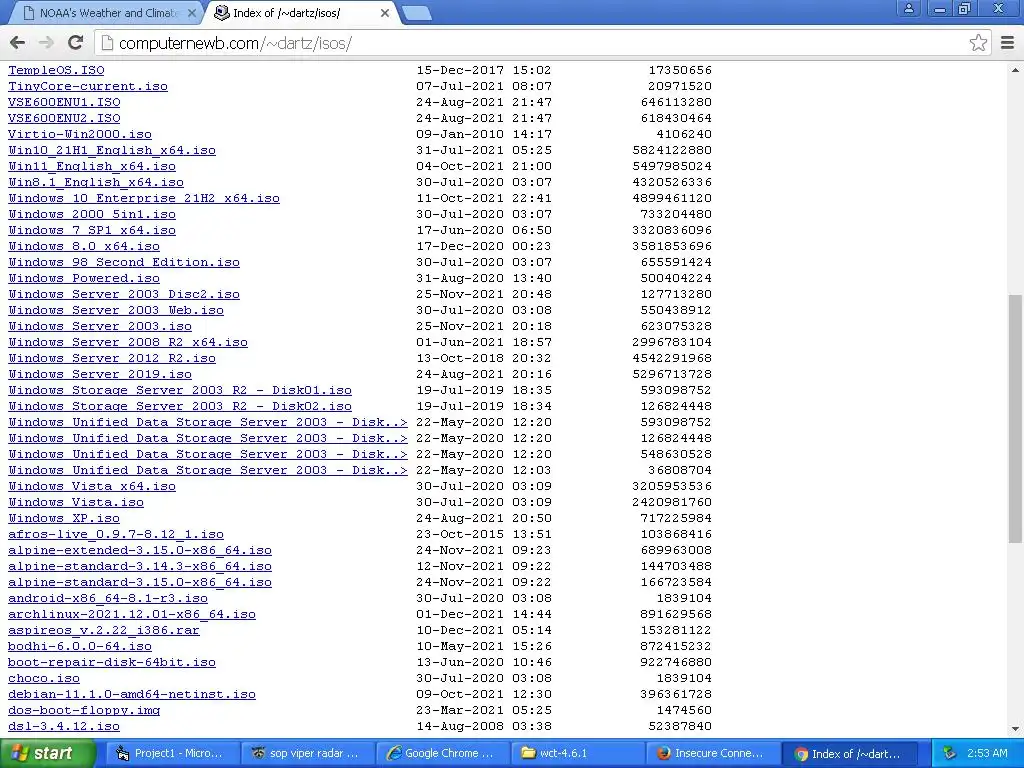Click Windows_Vista_x64.iso link
This screenshot has width=1024, height=768.
click(91, 486)
